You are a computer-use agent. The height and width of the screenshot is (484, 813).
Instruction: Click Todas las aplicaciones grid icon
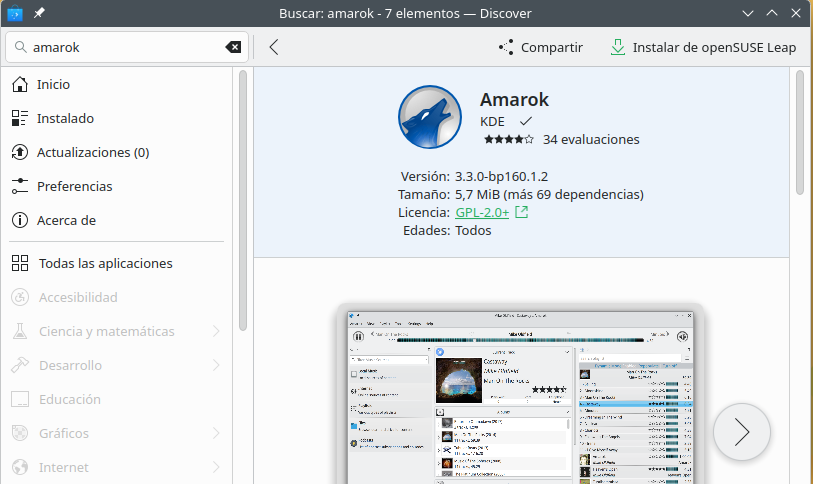(x=20, y=263)
